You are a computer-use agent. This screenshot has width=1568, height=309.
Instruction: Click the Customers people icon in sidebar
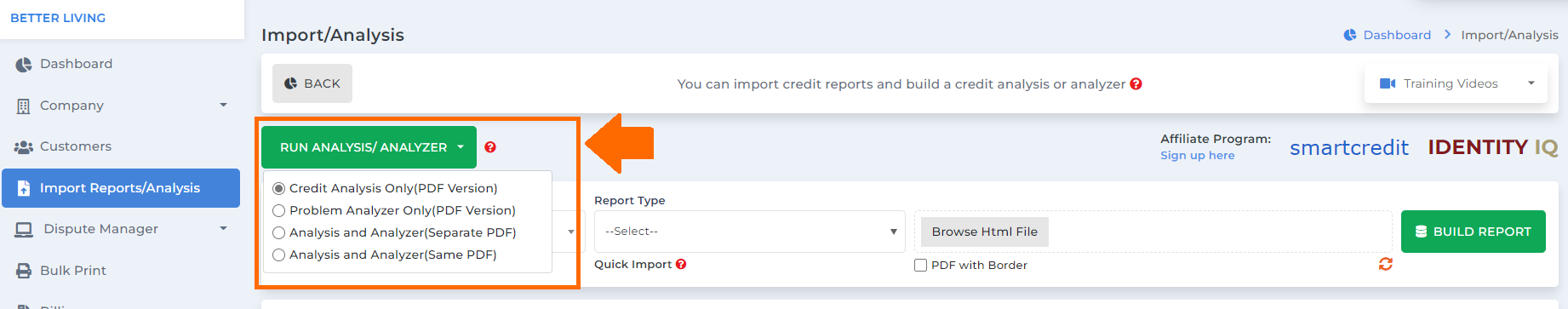coord(24,146)
